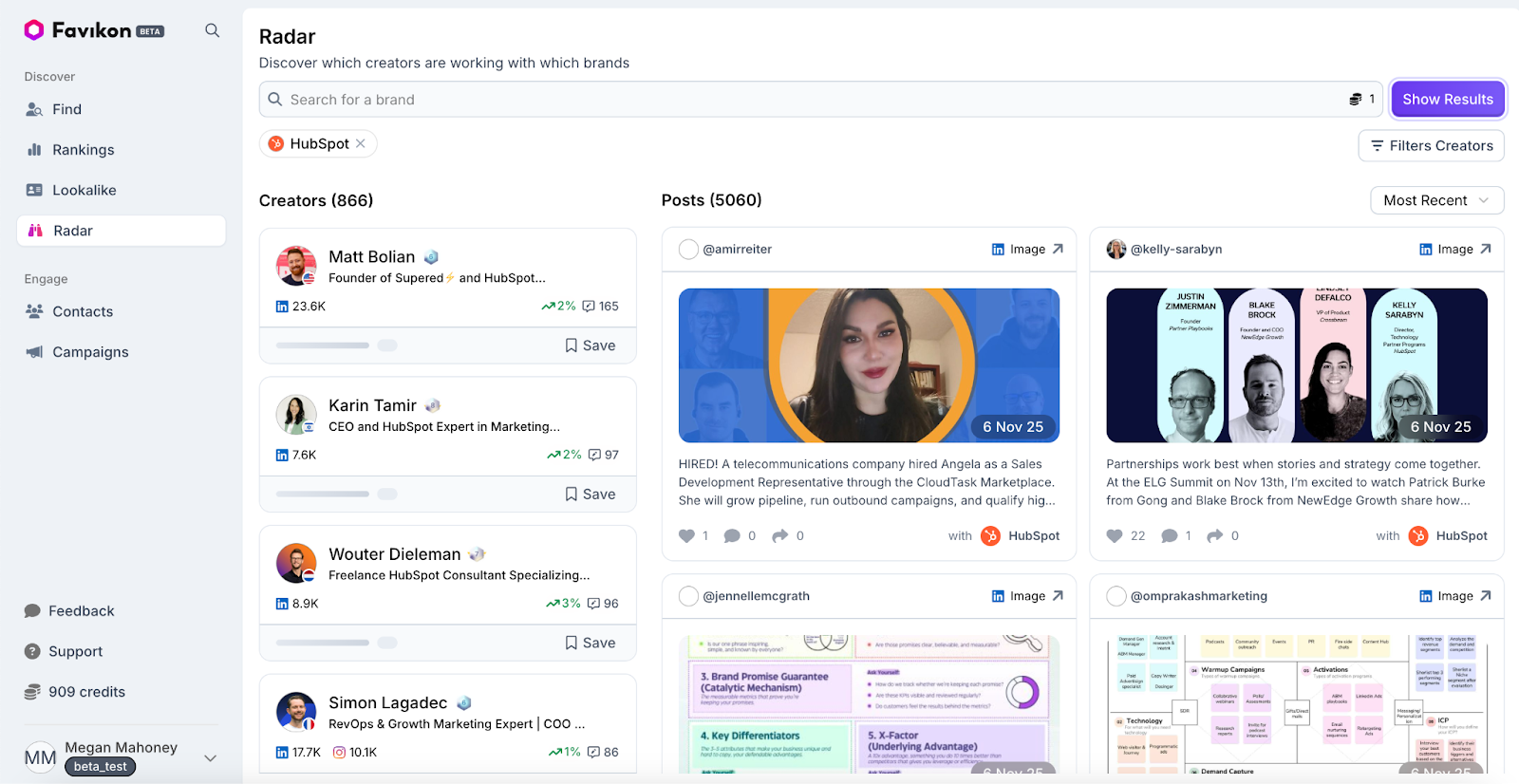Remove the HubSpot brand chip
1519x784 pixels.
361,143
